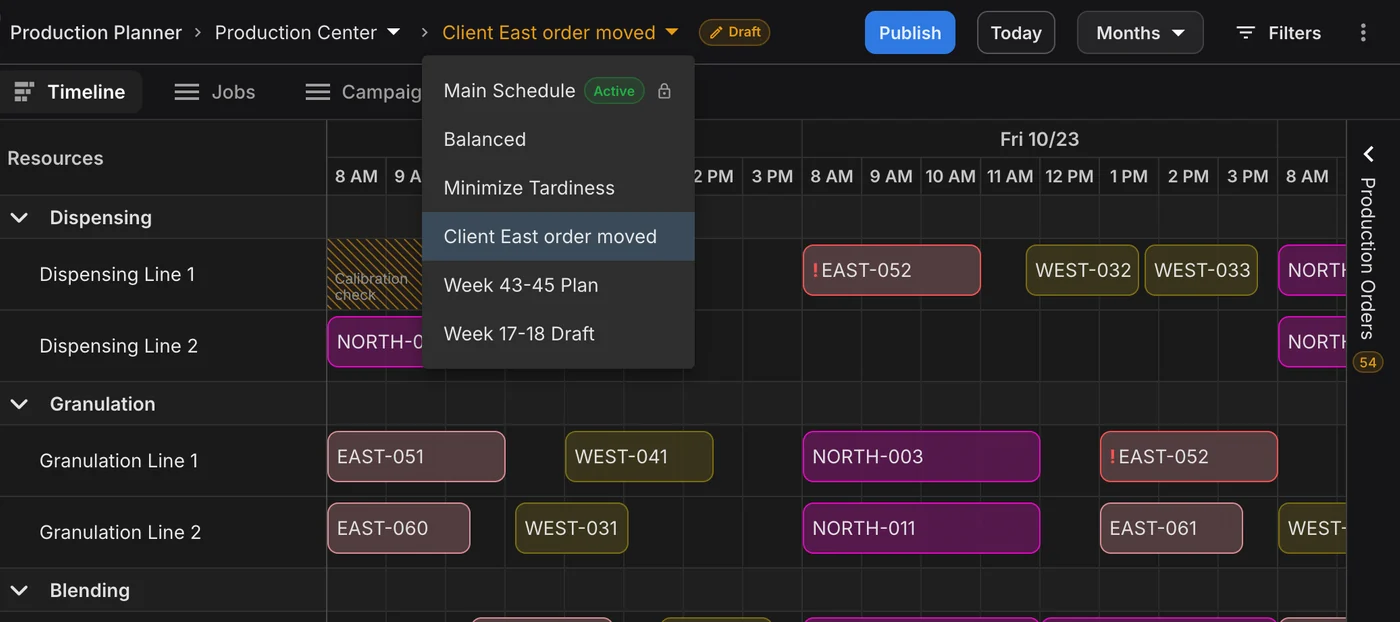This screenshot has height=622, width=1400.
Task: Click the 54 count badge
Action: point(1368,362)
